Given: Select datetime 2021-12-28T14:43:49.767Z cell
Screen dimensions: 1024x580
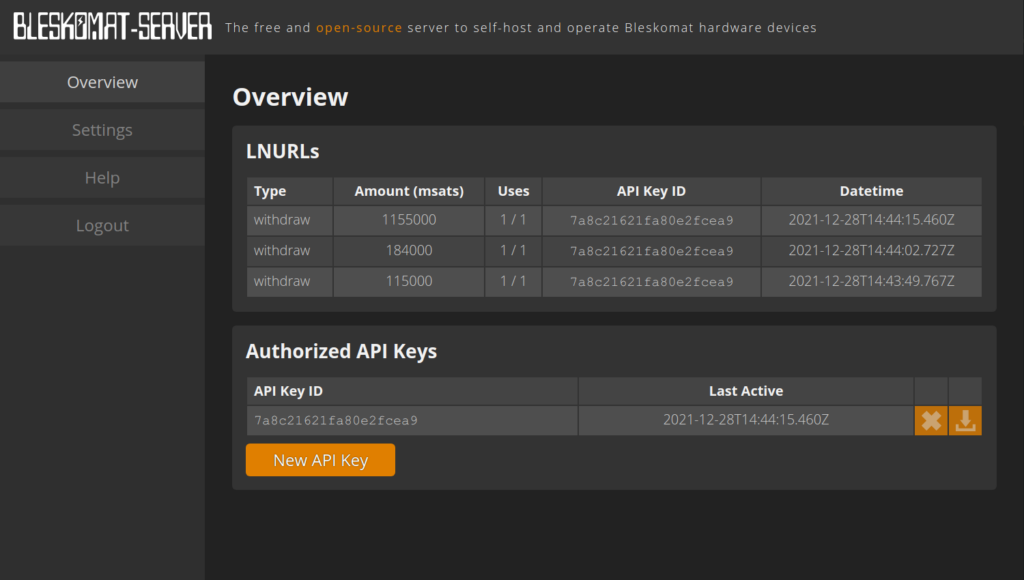Looking at the screenshot, I should pyautogui.click(x=871, y=282).
